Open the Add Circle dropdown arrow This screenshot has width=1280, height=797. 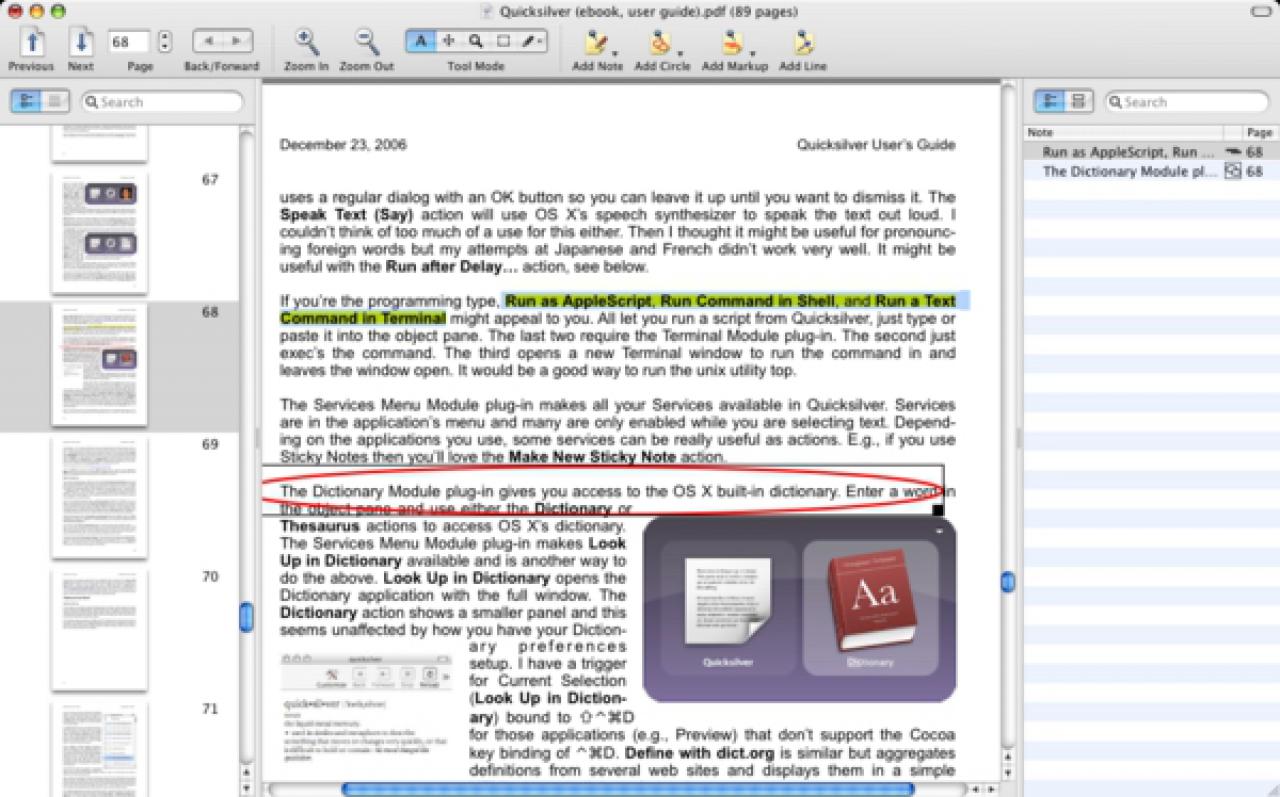point(680,52)
